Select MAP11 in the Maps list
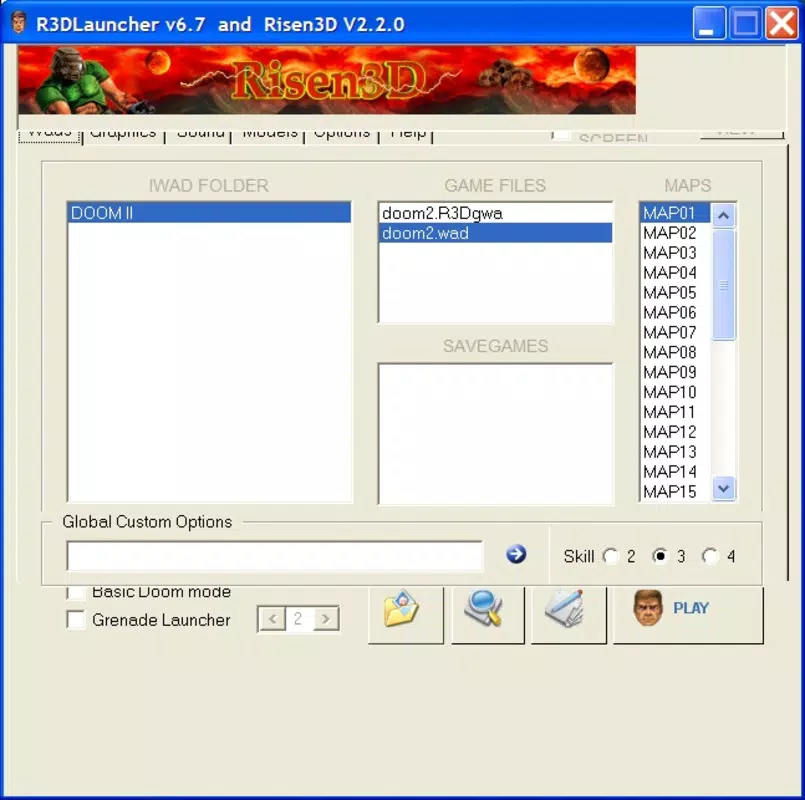 (x=675, y=412)
